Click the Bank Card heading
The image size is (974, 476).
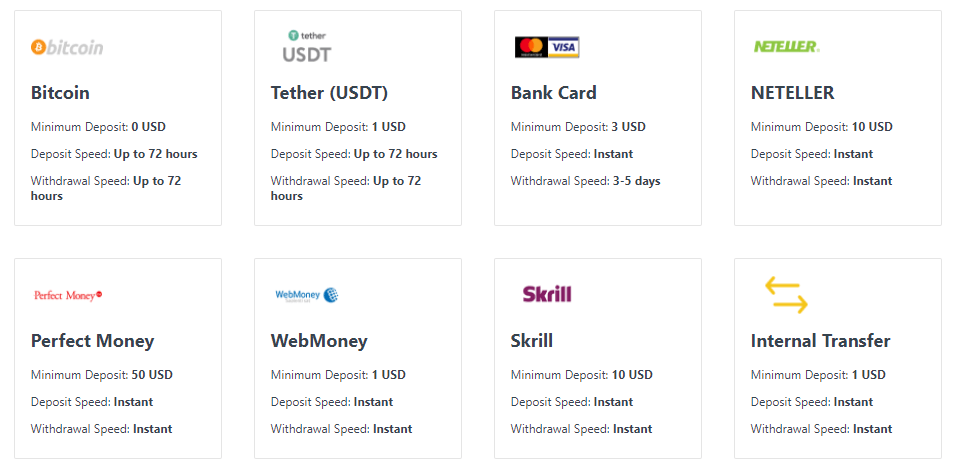pos(553,93)
